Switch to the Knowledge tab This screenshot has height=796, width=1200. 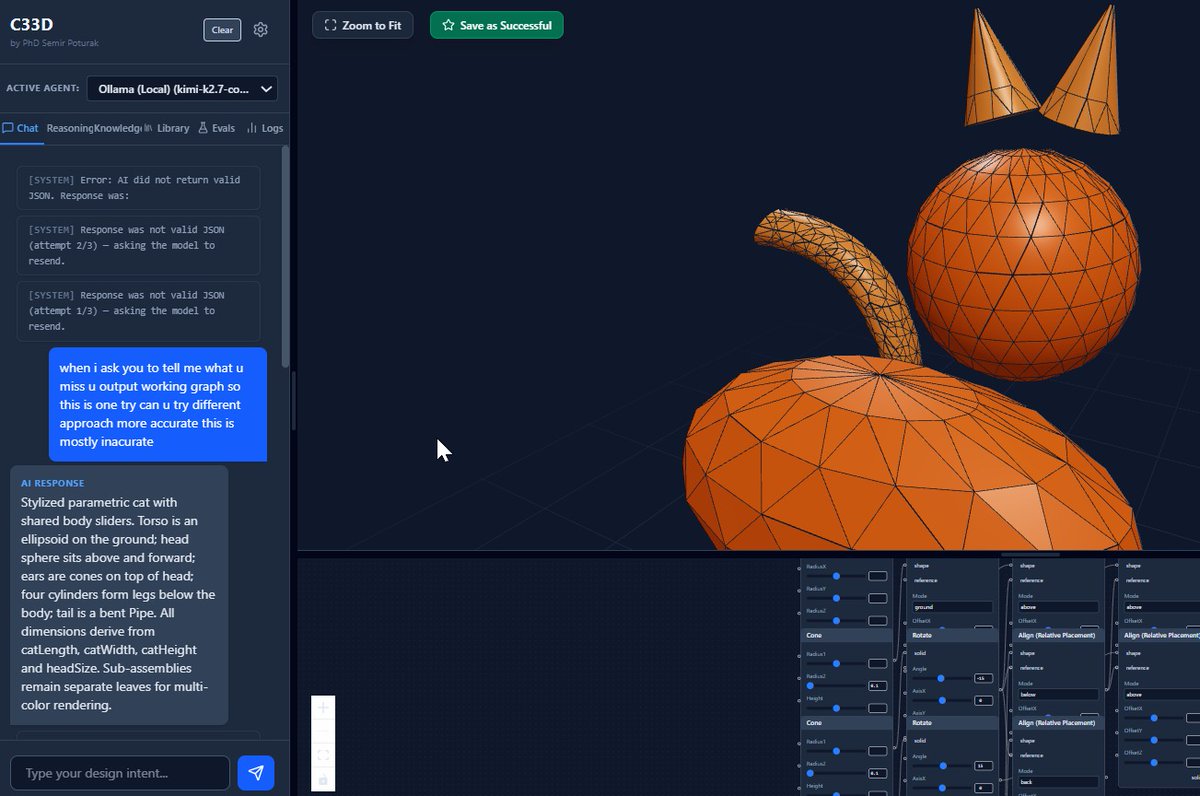[x=117, y=128]
